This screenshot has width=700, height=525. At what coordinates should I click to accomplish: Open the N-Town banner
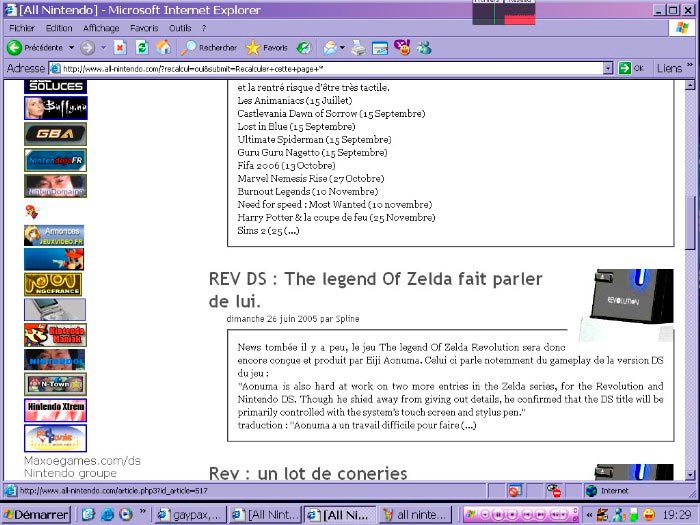coord(55,384)
